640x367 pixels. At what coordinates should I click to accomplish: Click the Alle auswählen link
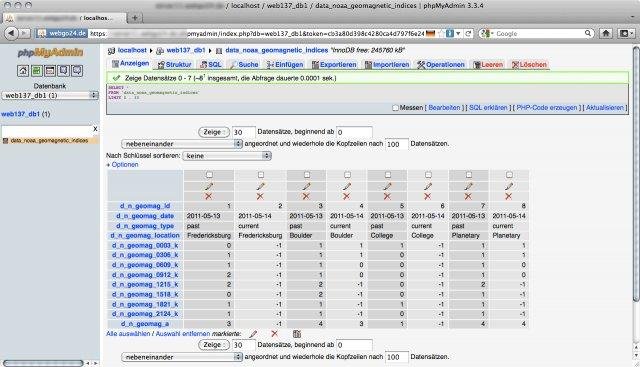pos(128,334)
